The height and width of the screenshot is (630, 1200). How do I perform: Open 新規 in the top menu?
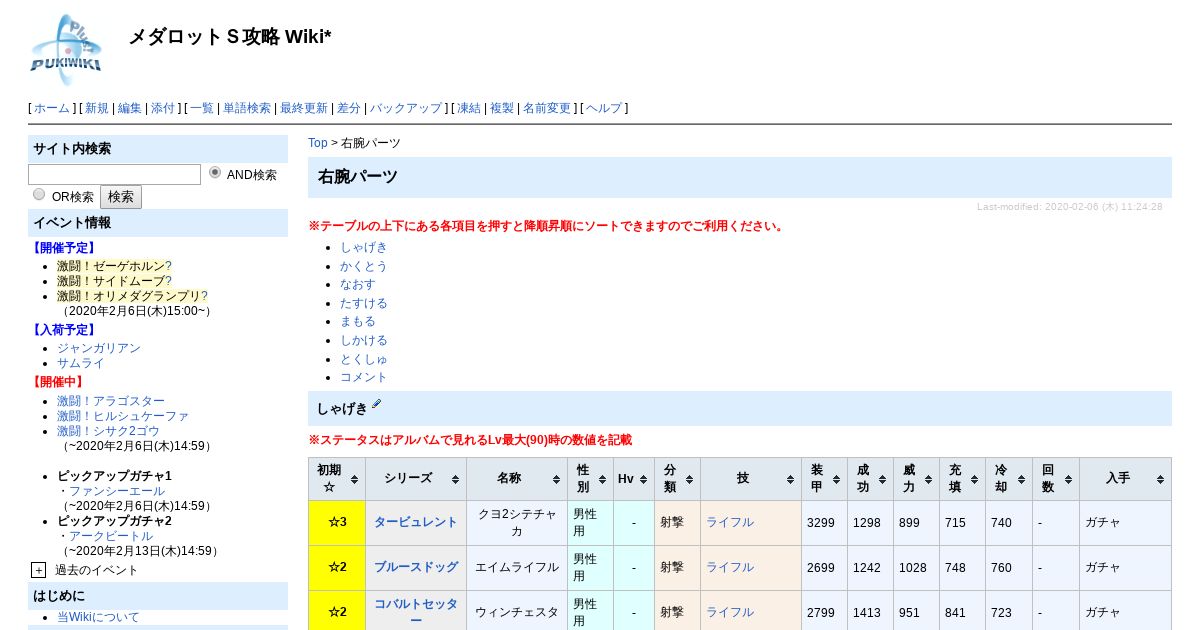coord(96,108)
